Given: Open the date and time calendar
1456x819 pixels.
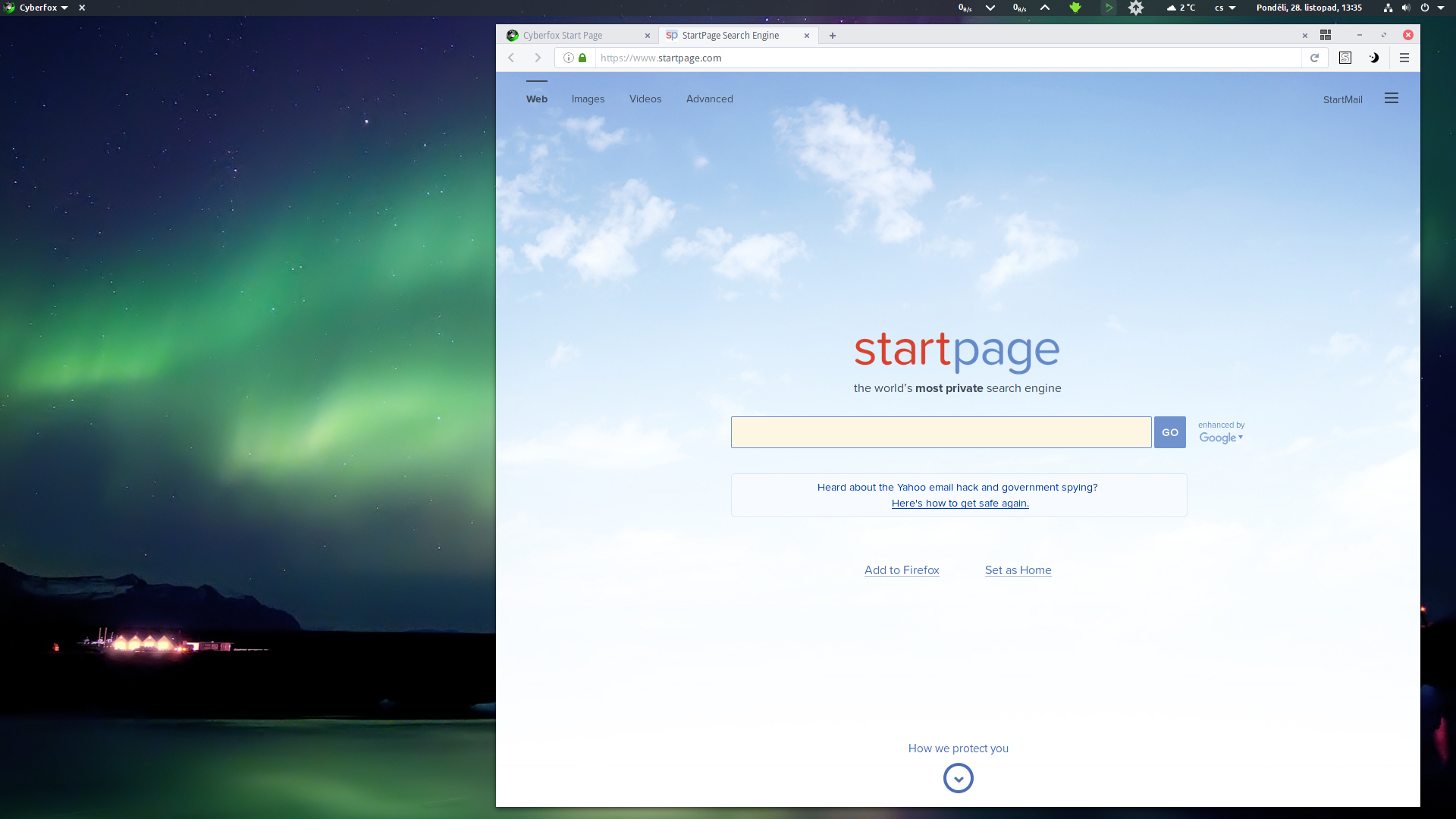Looking at the screenshot, I should pyautogui.click(x=1309, y=8).
